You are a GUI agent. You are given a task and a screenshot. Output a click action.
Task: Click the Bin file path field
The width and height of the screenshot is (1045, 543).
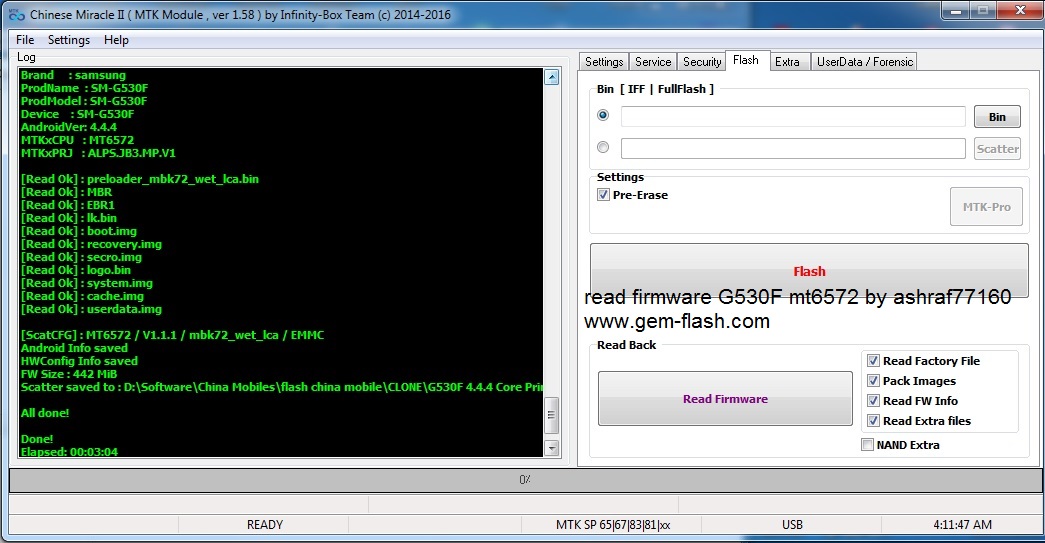click(793, 117)
